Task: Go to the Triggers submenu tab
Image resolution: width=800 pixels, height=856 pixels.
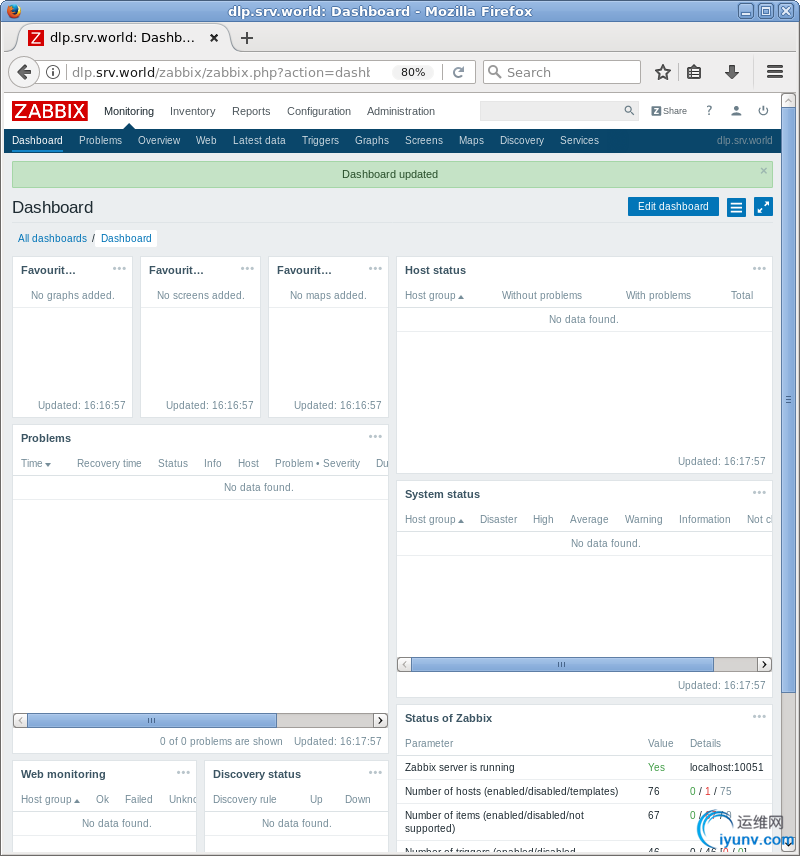Action: click(x=321, y=140)
